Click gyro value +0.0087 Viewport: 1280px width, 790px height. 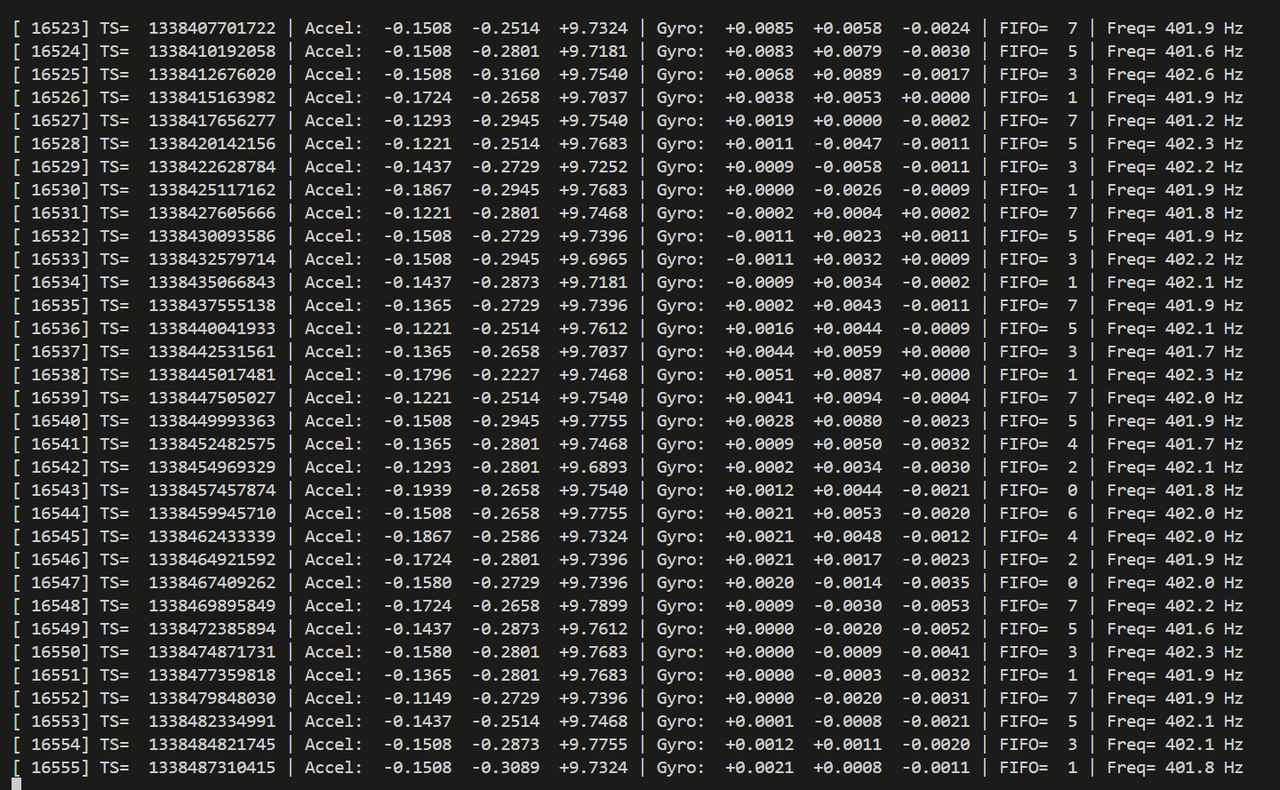pyautogui.click(x=848, y=374)
